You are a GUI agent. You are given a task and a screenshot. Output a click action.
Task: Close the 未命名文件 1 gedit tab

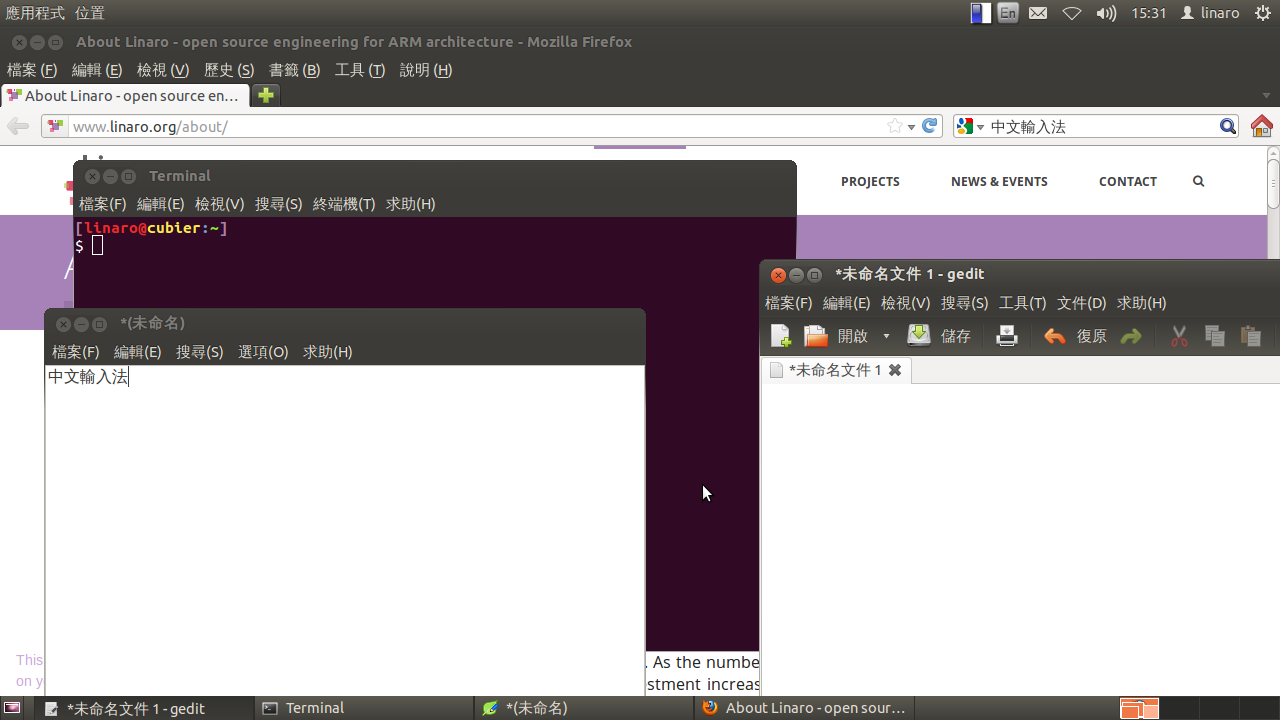[895, 370]
